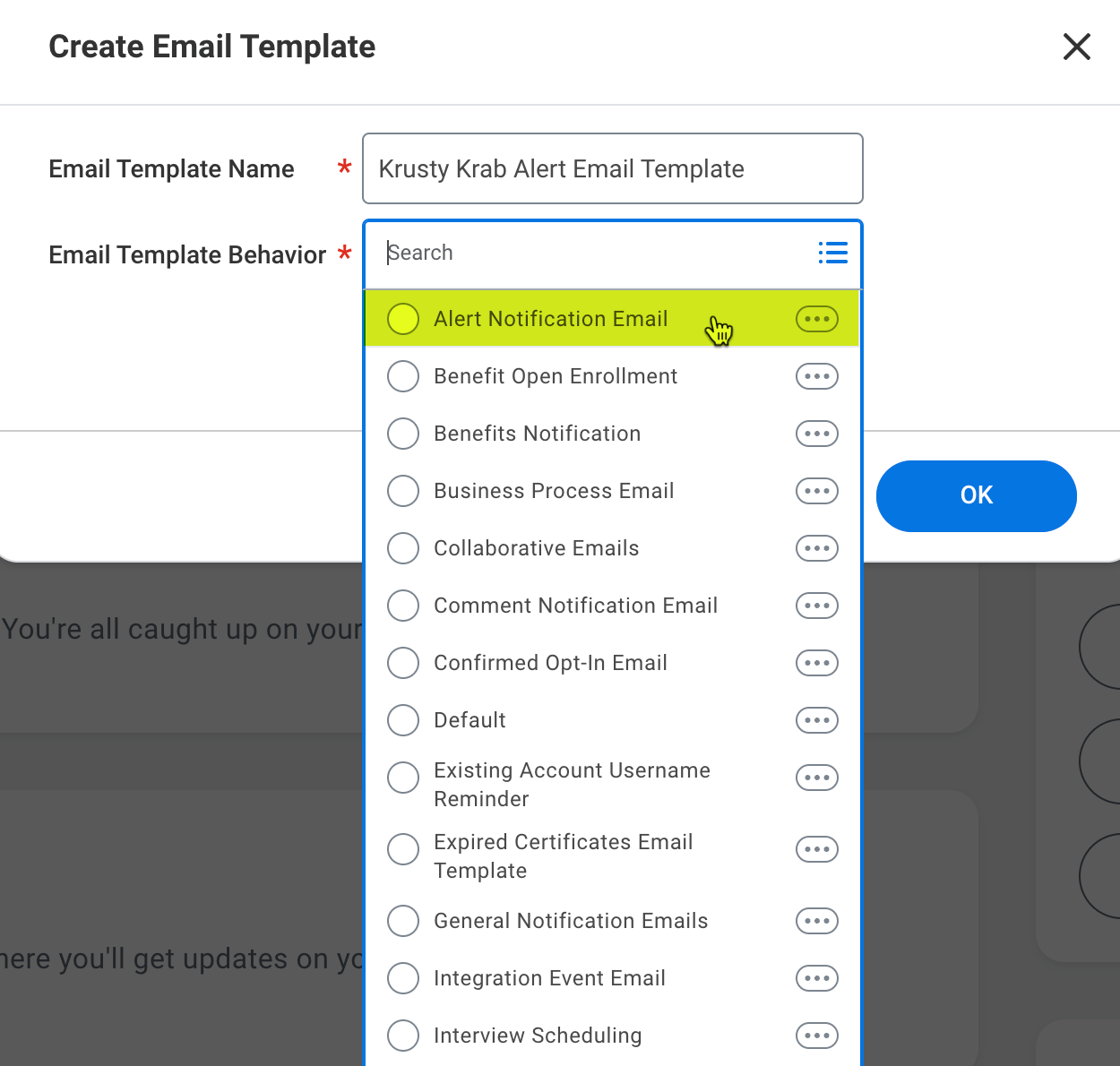The width and height of the screenshot is (1120, 1066).
Task: Select Confirmed Opt-In Email radio button
Action: (403, 663)
